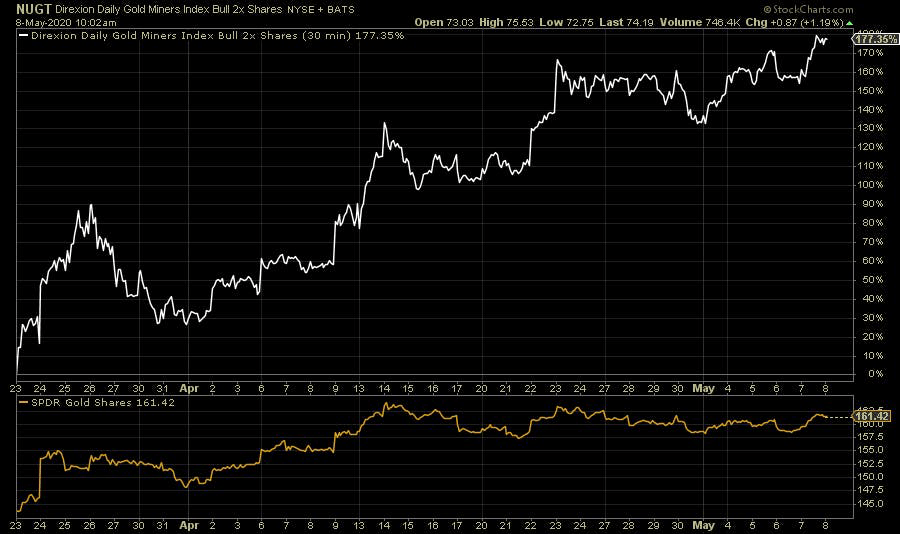
Task: Click the 'SPDR Gold Shares 161.42' legend
Action: tap(103, 403)
